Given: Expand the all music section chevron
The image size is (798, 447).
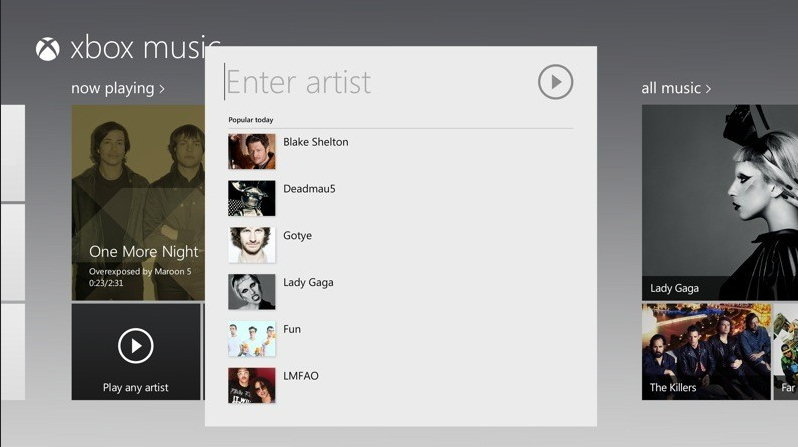Looking at the screenshot, I should pyautogui.click(x=708, y=89).
